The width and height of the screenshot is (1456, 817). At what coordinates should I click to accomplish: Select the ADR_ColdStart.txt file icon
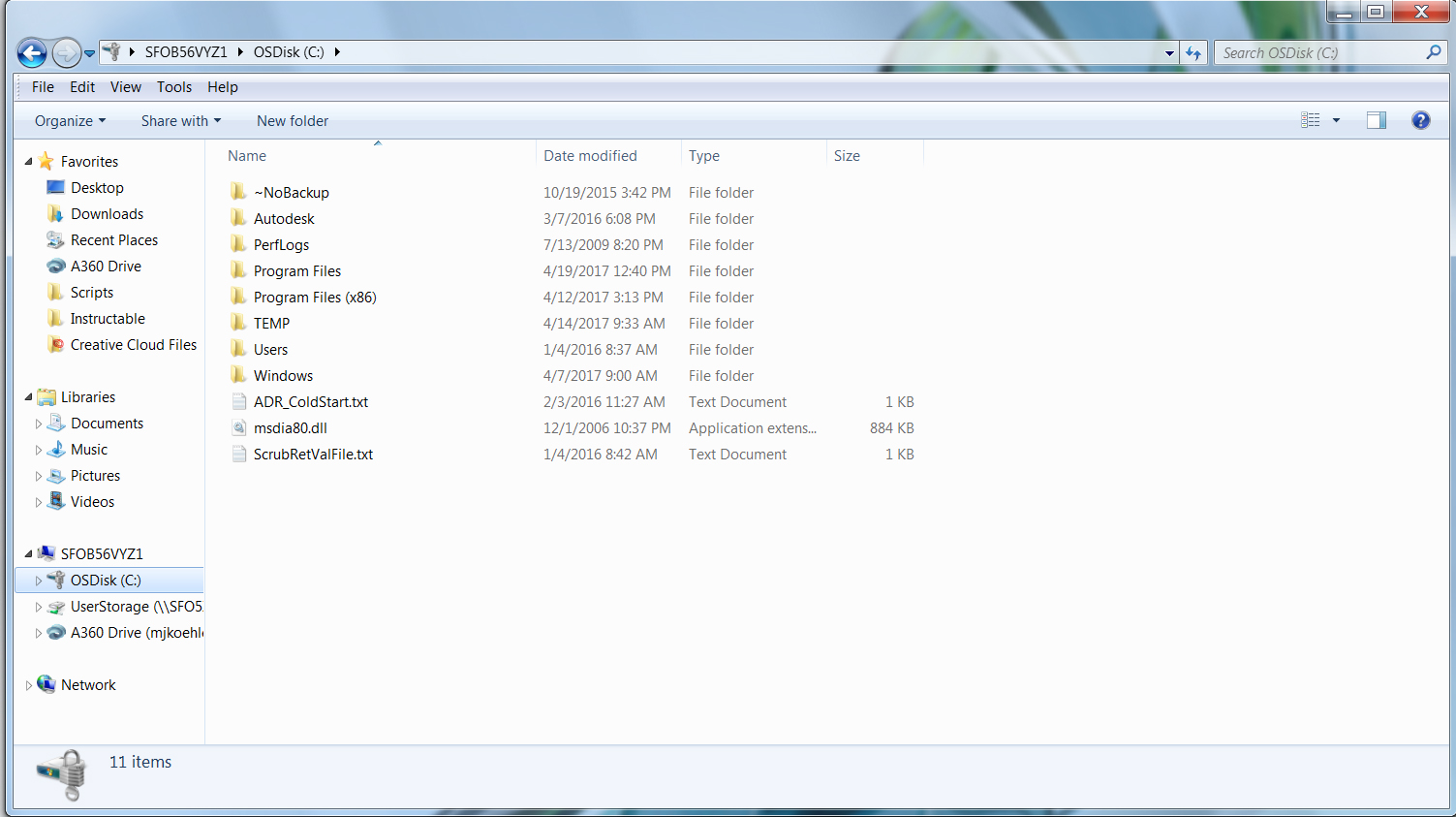point(239,401)
